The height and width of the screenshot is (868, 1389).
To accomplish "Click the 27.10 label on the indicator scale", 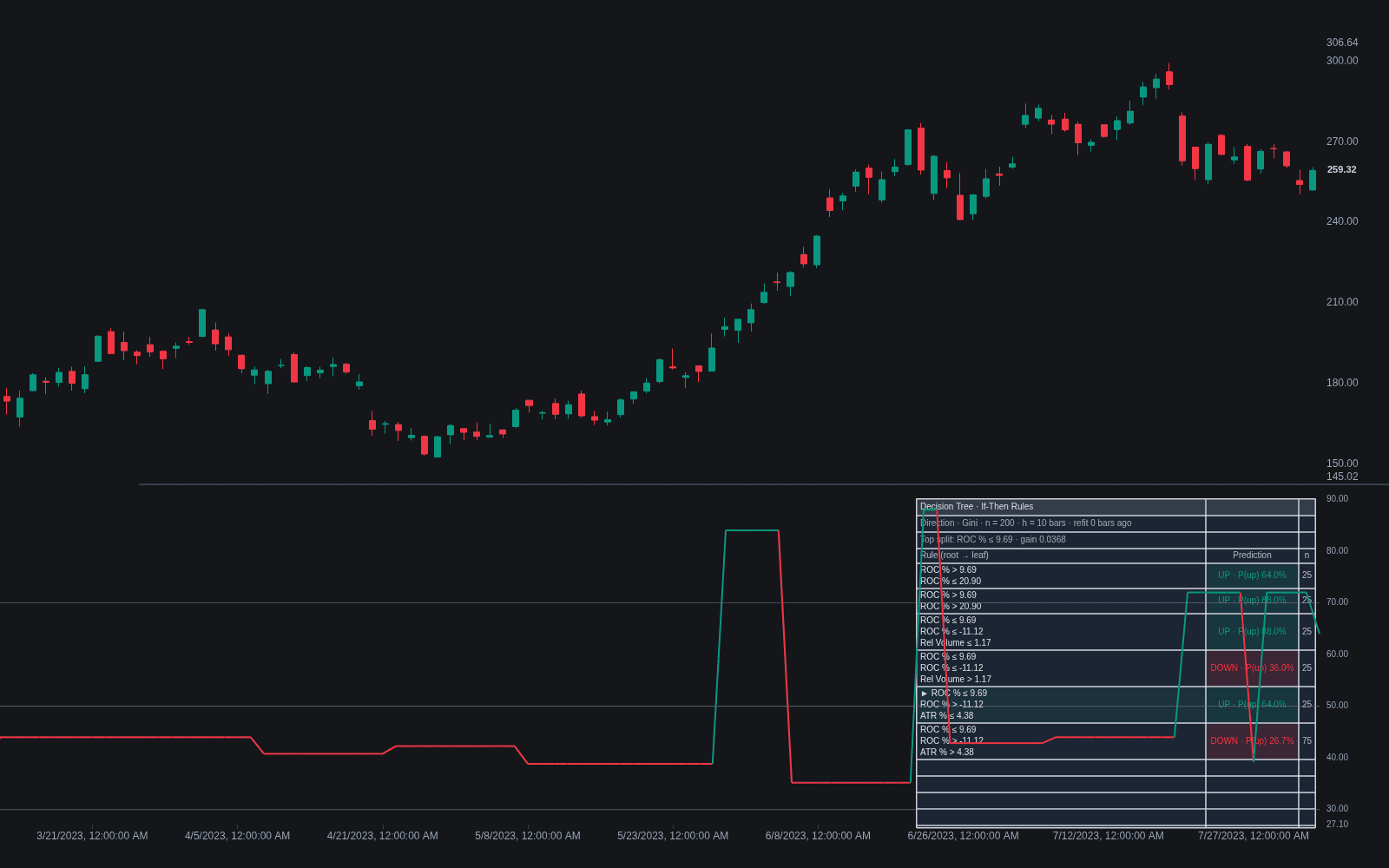I will (x=1337, y=825).
